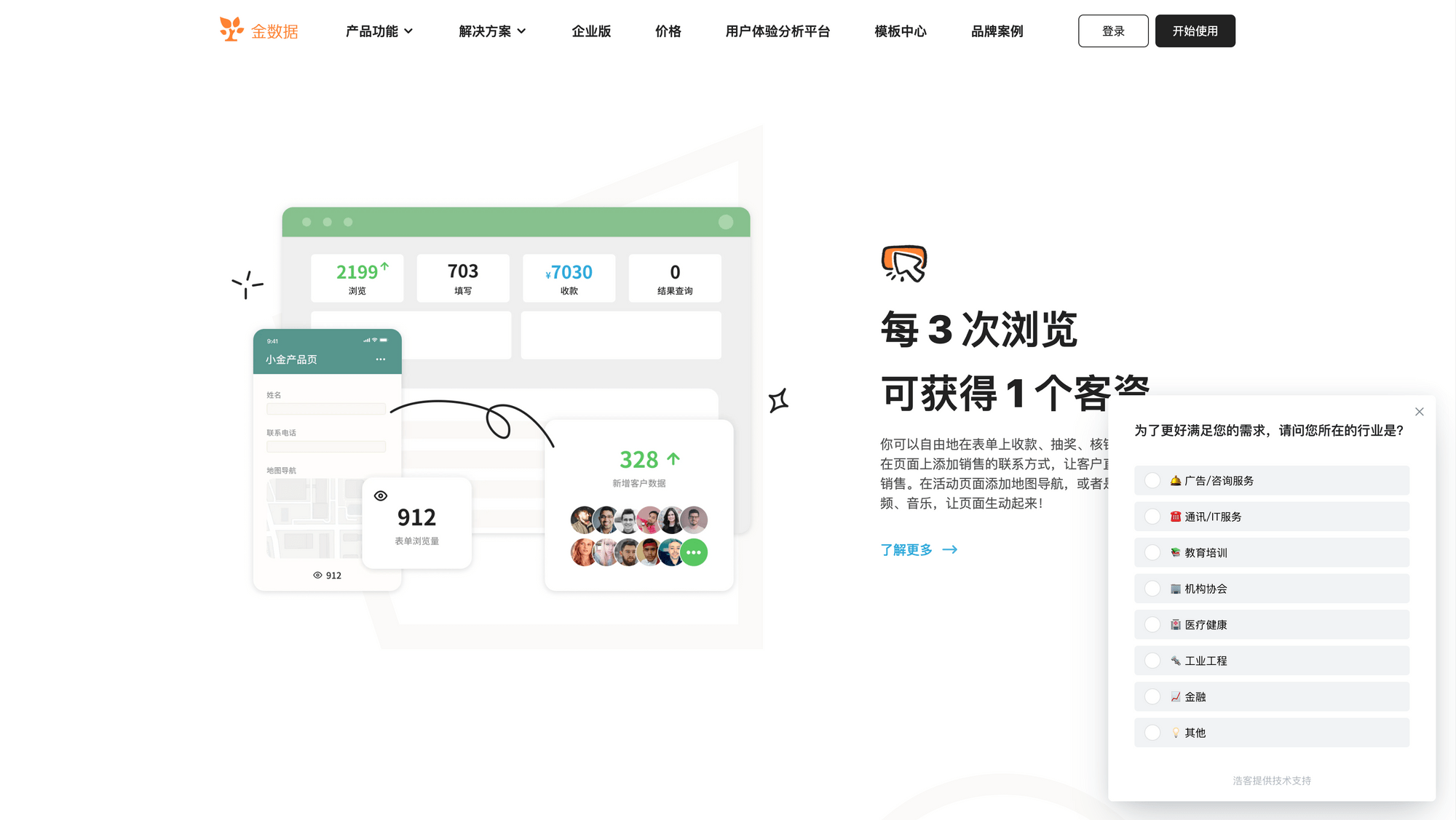This screenshot has width=1456, height=820.
Task: Expand the 产品功能 dropdown
Action: pos(379,31)
